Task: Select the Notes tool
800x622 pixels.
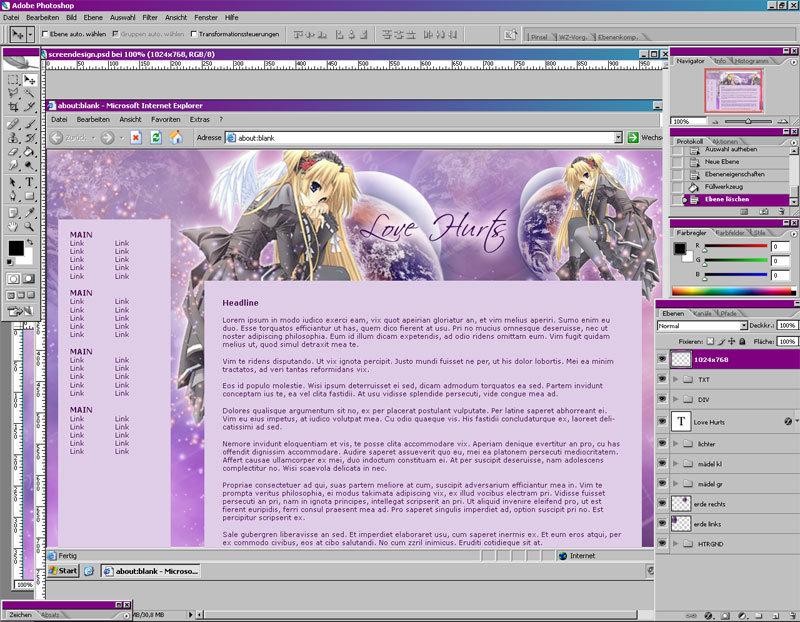Action: [13, 213]
